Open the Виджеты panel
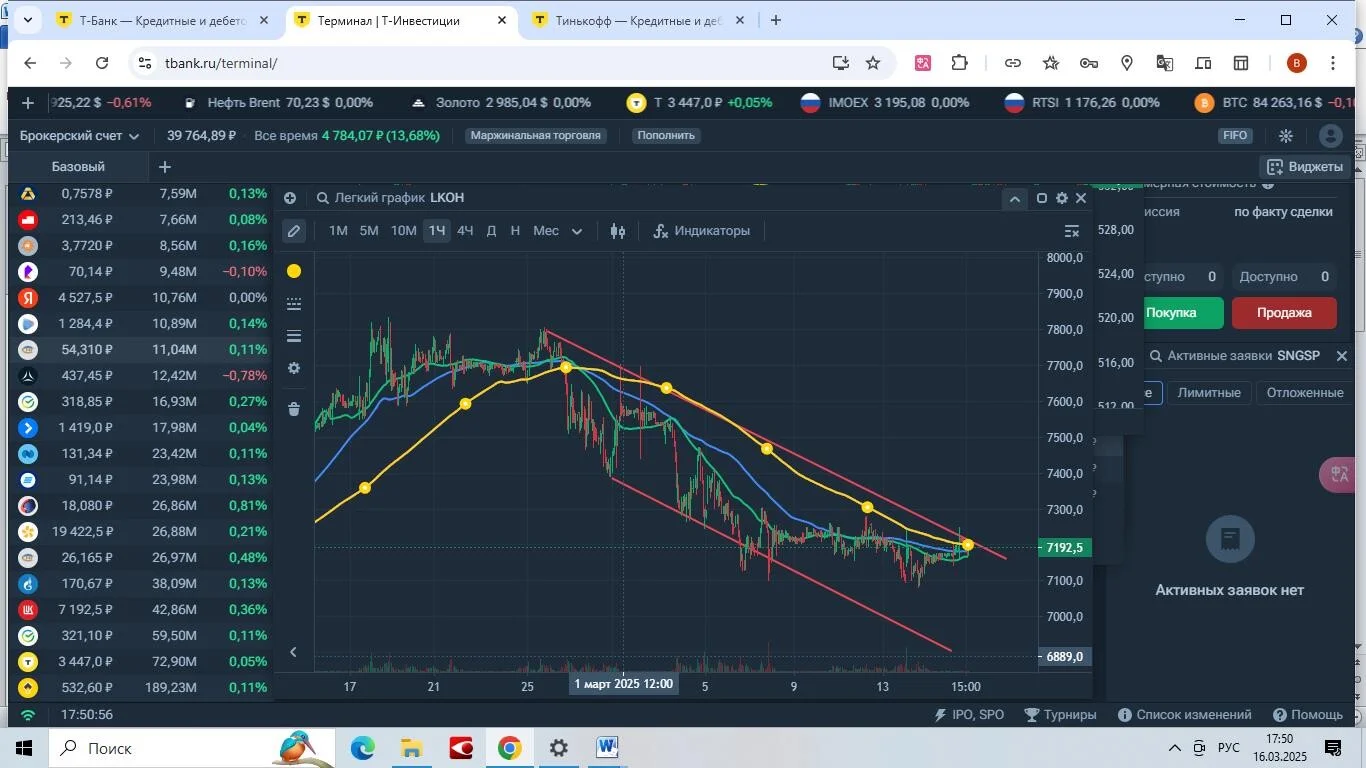Screen dimensions: 1366x768 point(1305,167)
